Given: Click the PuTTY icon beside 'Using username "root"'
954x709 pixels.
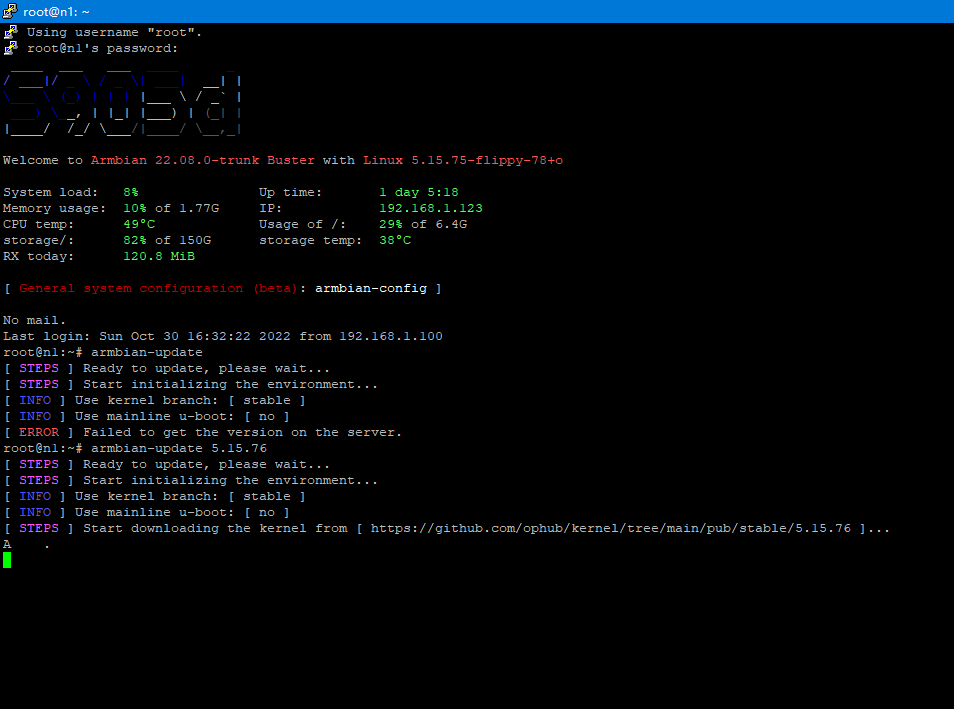Looking at the screenshot, I should click(10, 32).
